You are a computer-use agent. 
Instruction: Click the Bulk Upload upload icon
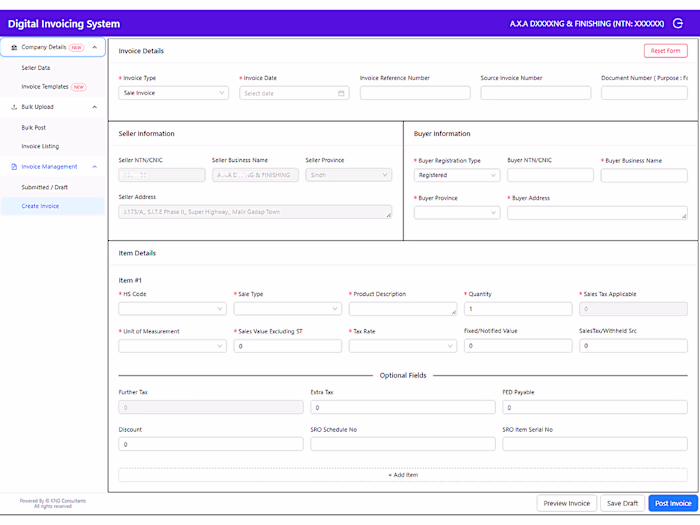[14, 107]
